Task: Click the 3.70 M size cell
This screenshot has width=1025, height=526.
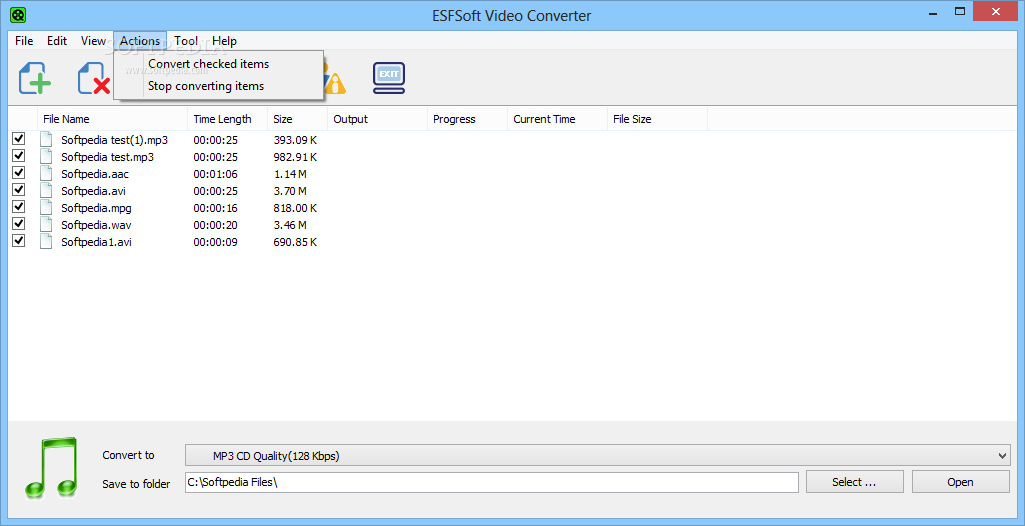Action: (290, 191)
